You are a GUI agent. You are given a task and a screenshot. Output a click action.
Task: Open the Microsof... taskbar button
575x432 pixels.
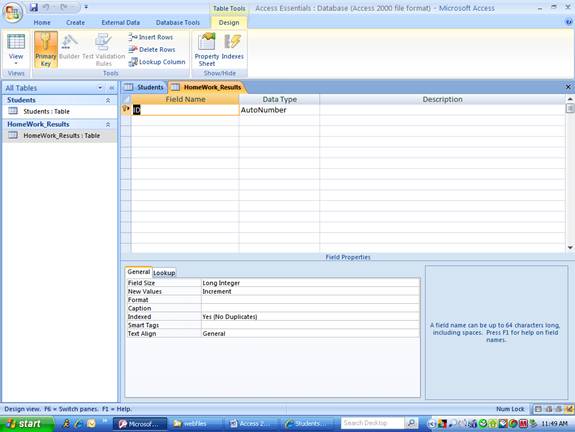pyautogui.click(x=140, y=424)
